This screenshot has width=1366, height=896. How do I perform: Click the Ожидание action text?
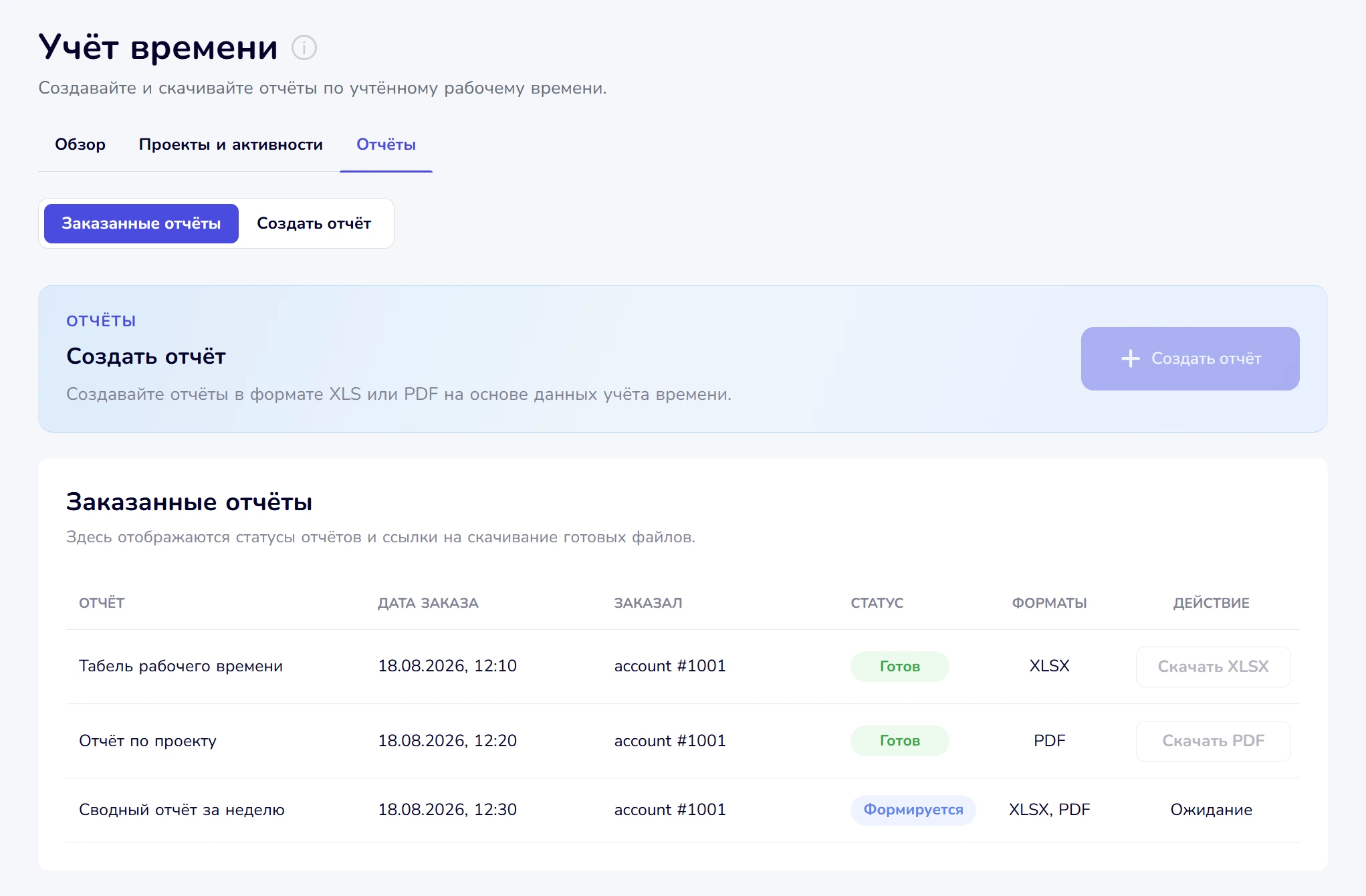click(1211, 810)
